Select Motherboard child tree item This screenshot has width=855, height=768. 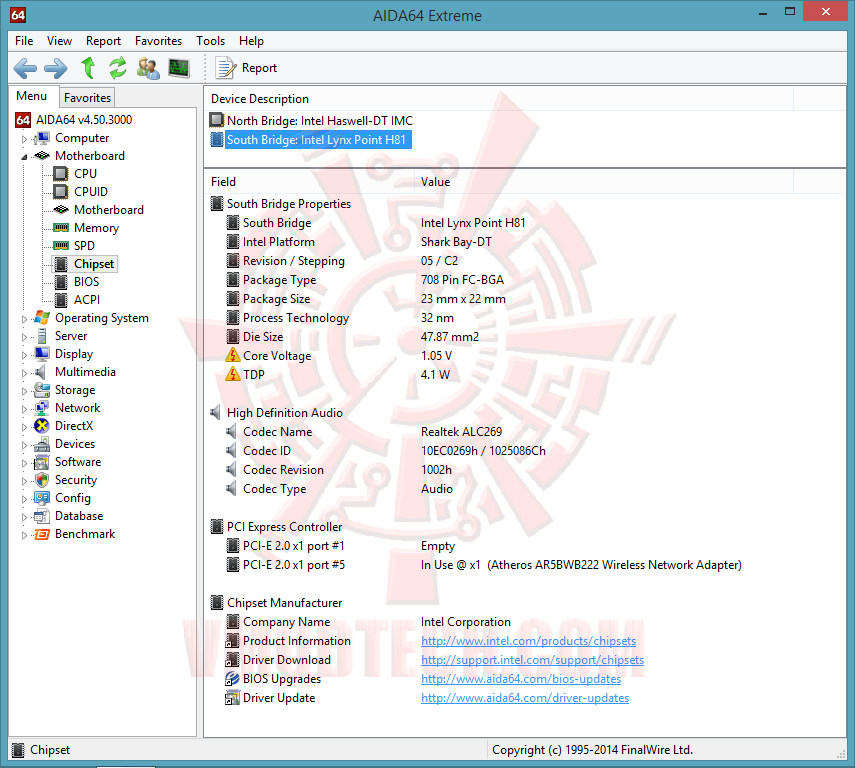tap(99, 209)
